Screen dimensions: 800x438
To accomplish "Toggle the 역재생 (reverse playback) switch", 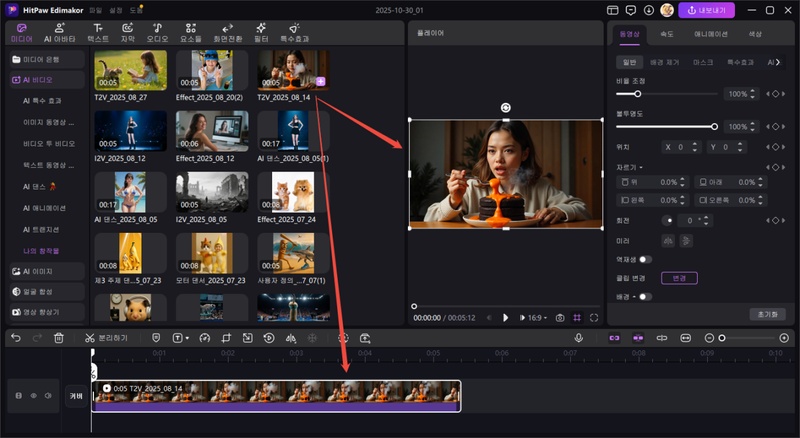I will pos(645,259).
